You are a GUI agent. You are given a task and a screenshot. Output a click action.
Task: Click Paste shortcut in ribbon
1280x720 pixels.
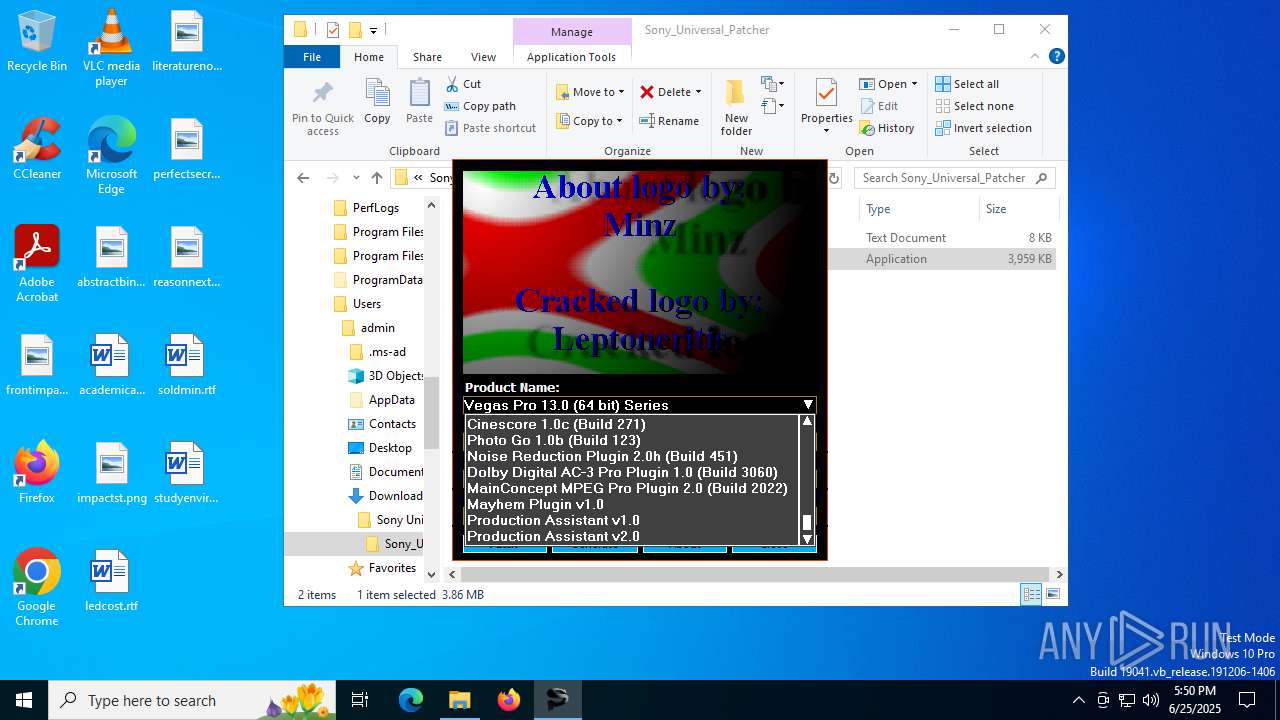click(x=490, y=128)
